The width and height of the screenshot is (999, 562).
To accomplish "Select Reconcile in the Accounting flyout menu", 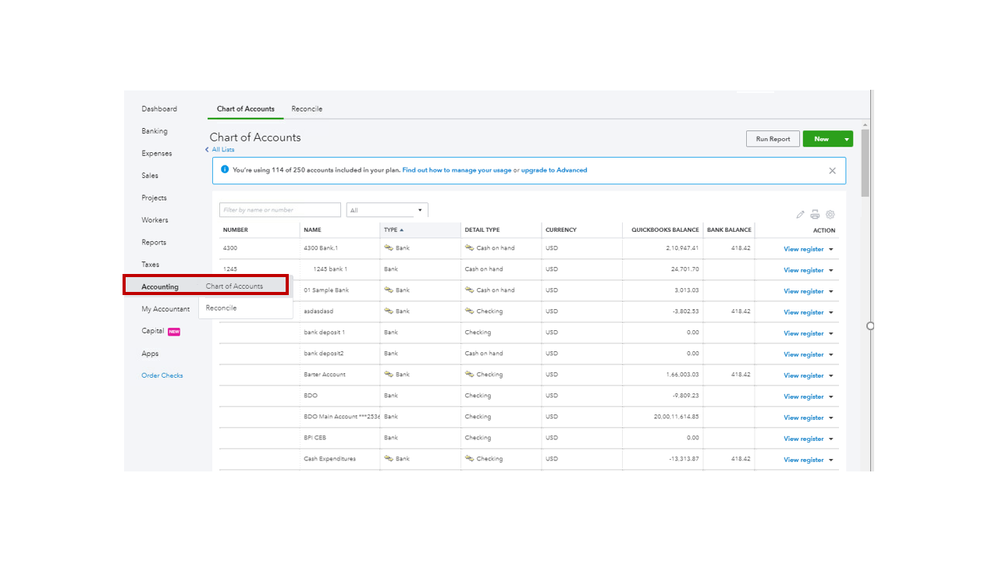I will point(222,308).
